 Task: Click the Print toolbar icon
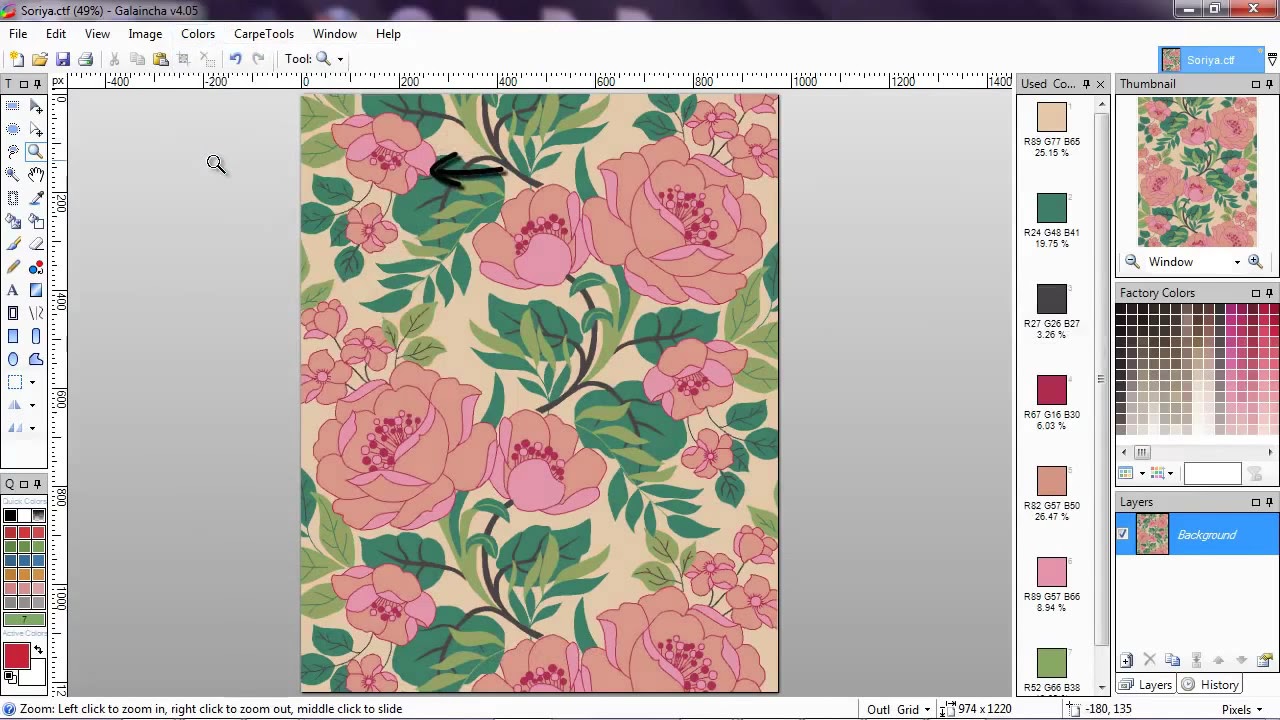(86, 59)
